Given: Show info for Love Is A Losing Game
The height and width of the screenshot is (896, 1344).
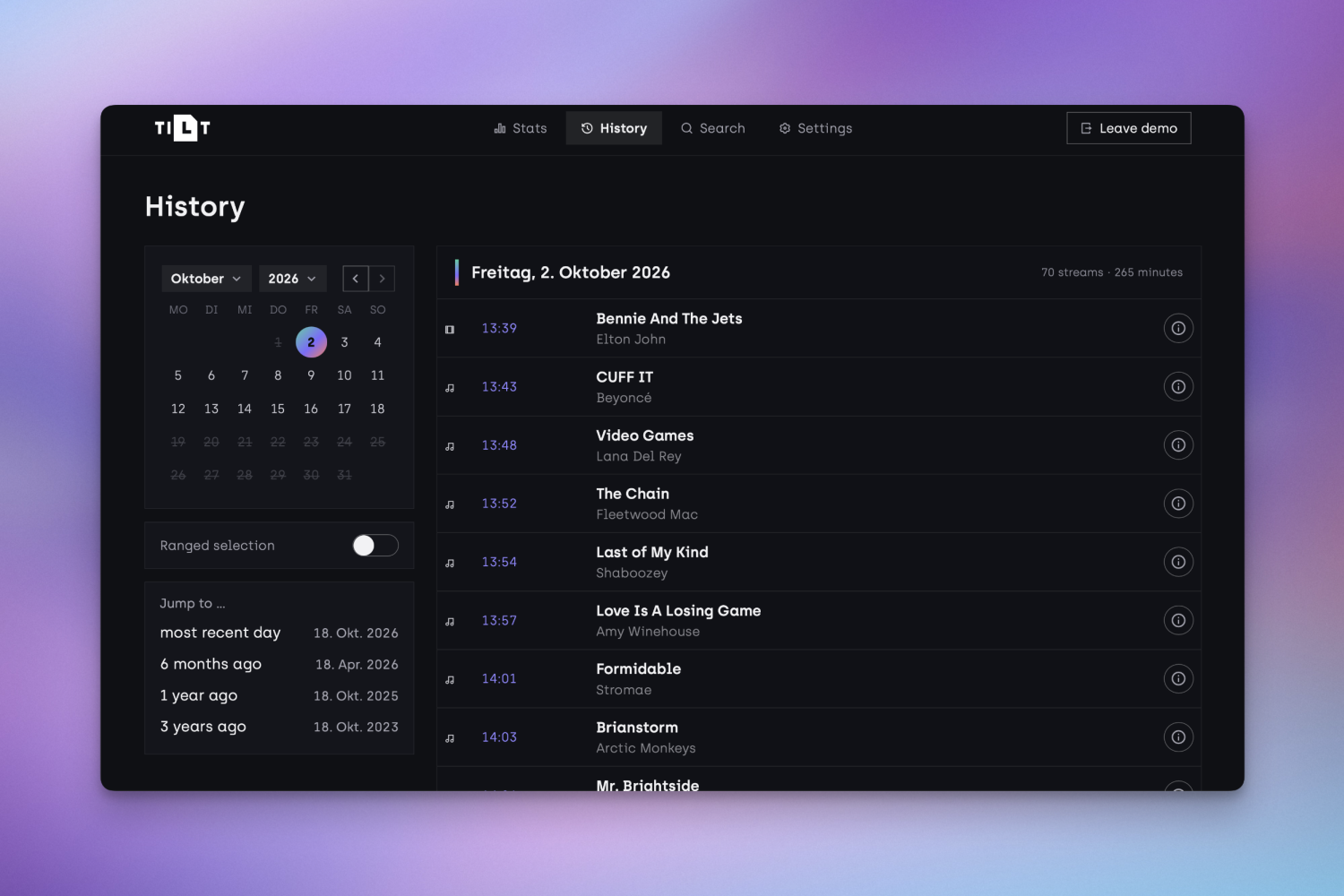Looking at the screenshot, I should click(x=1178, y=620).
